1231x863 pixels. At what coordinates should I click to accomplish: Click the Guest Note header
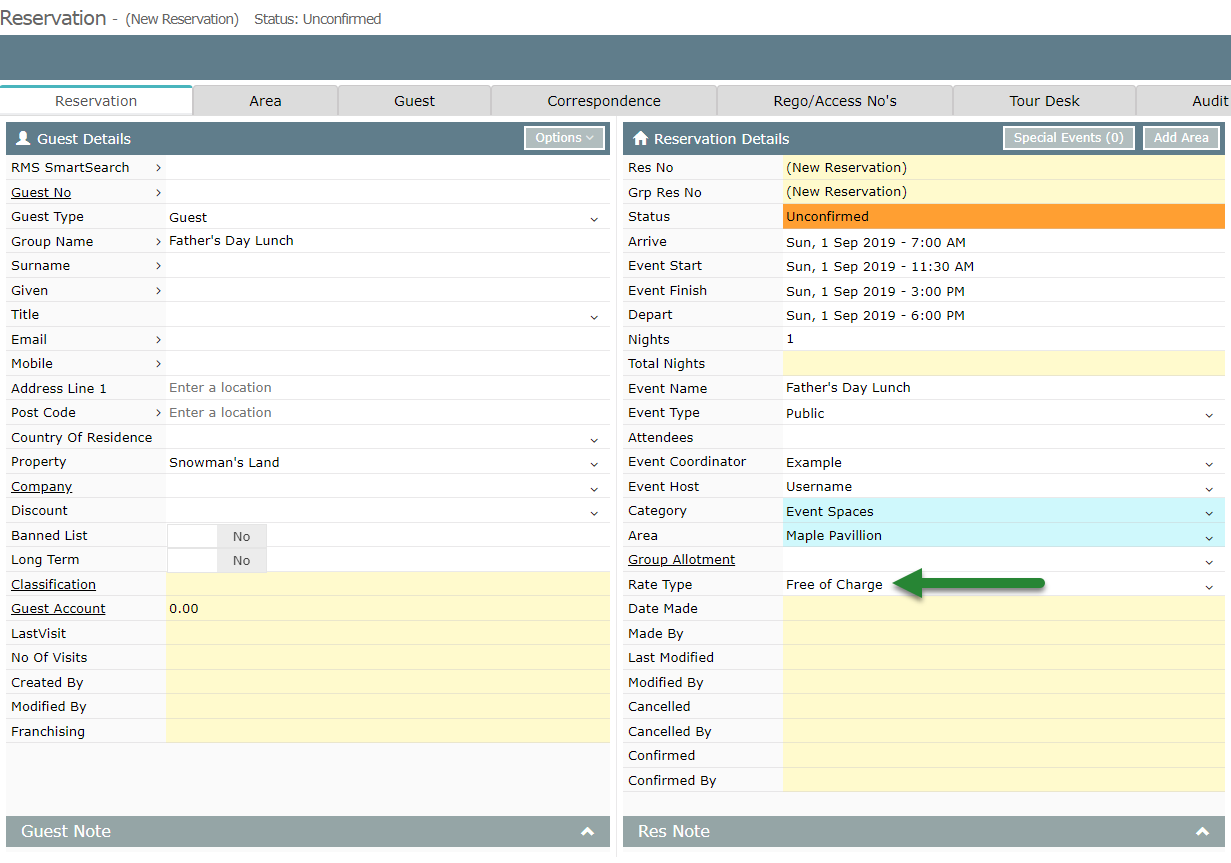tap(308, 832)
